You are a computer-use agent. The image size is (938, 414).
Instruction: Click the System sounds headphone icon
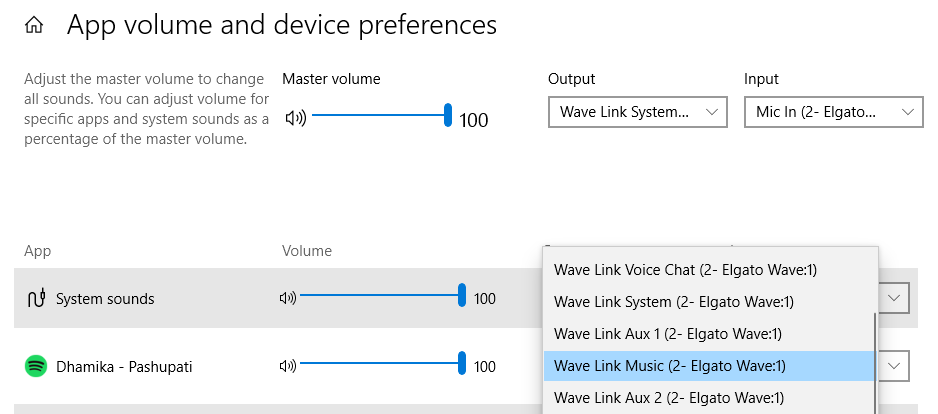click(36, 298)
